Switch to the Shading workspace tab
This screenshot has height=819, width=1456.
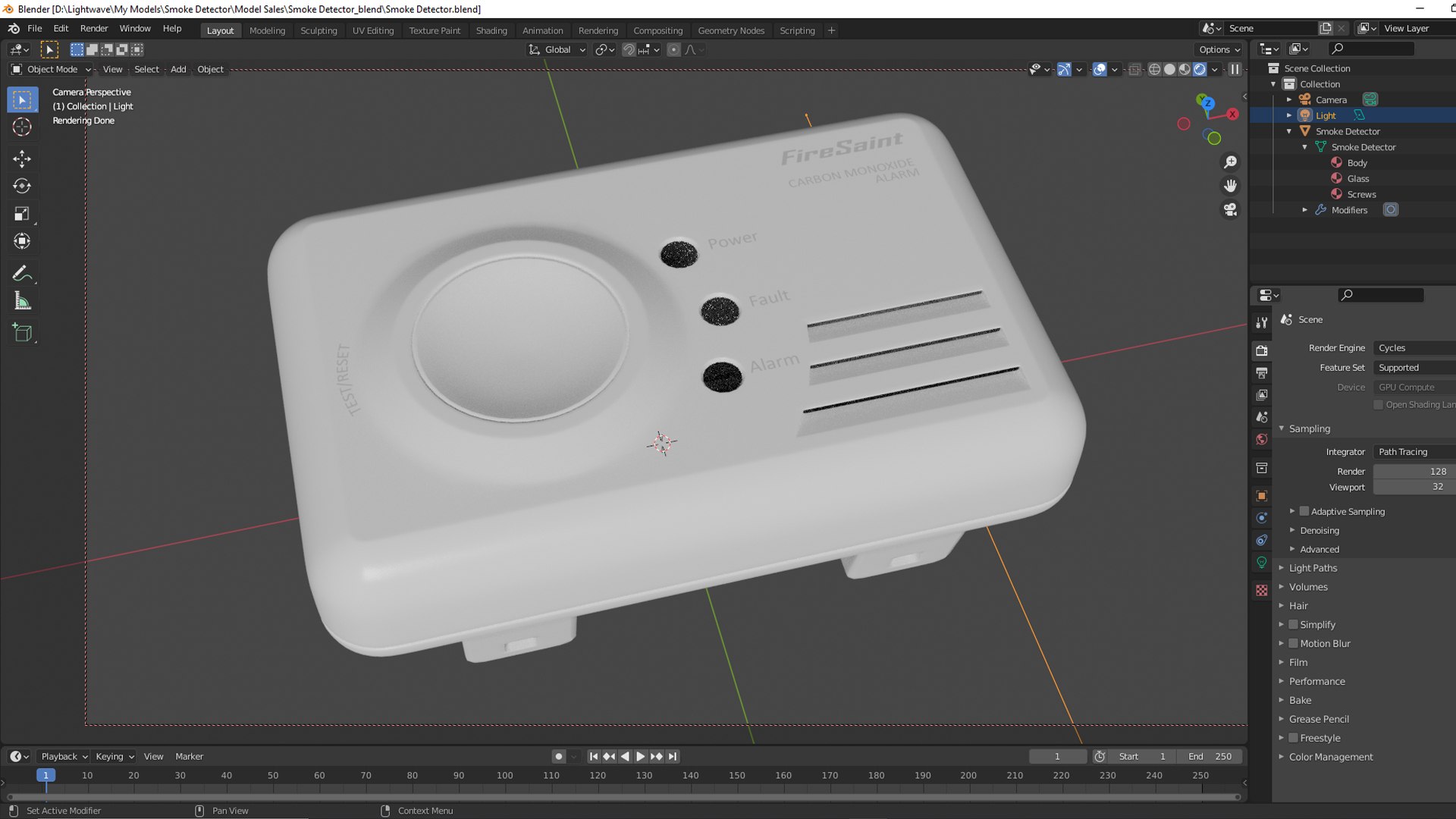491,30
